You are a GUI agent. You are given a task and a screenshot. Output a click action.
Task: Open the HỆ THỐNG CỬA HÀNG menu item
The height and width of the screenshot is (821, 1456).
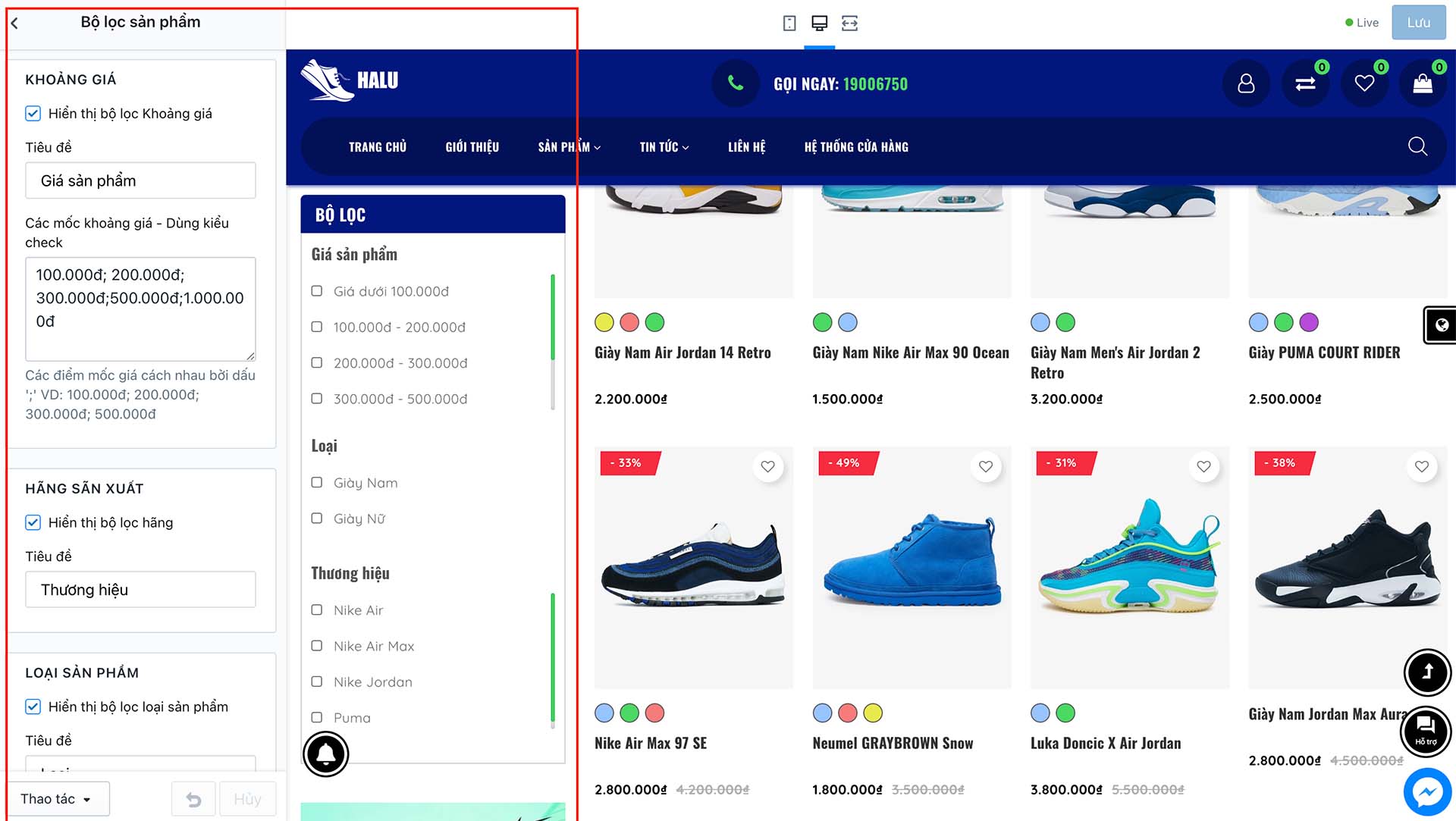pos(856,147)
